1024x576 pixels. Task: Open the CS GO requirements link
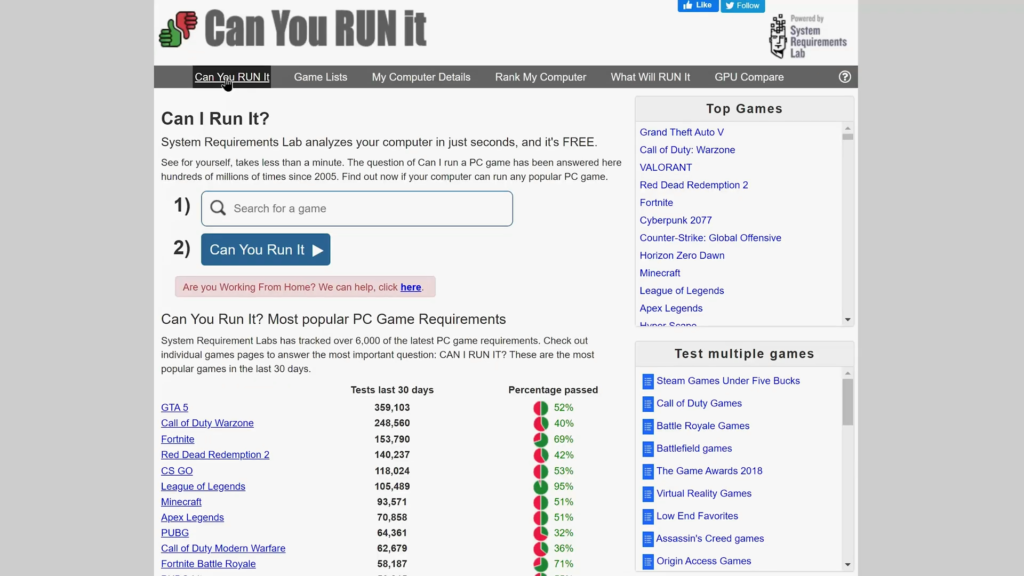176,471
